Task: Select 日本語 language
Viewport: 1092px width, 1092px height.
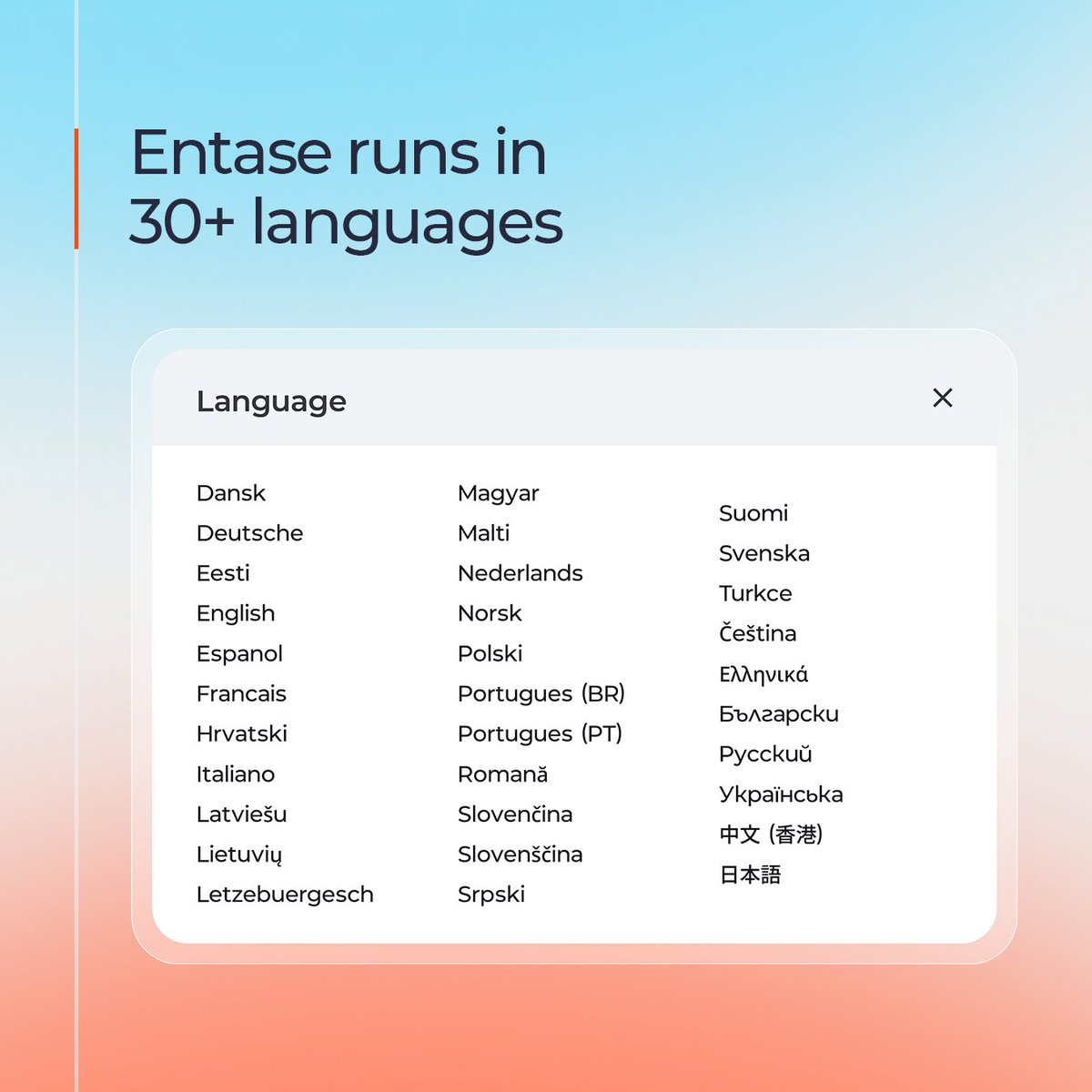Action: (751, 875)
